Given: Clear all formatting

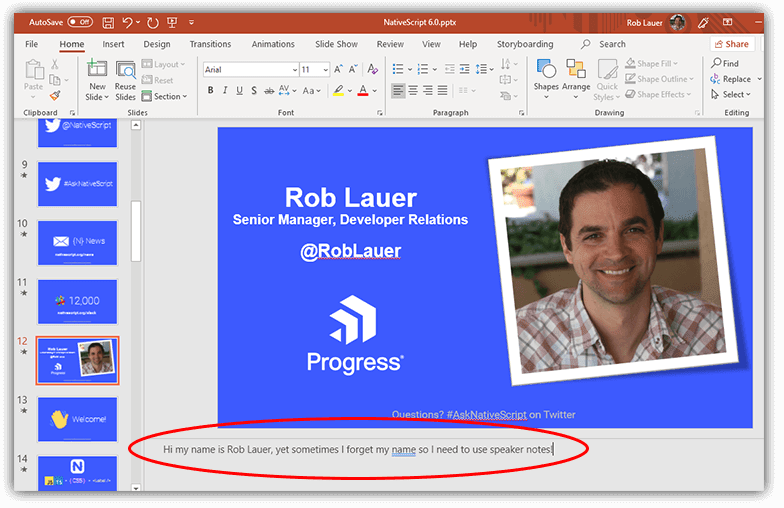Looking at the screenshot, I should click(x=372, y=69).
